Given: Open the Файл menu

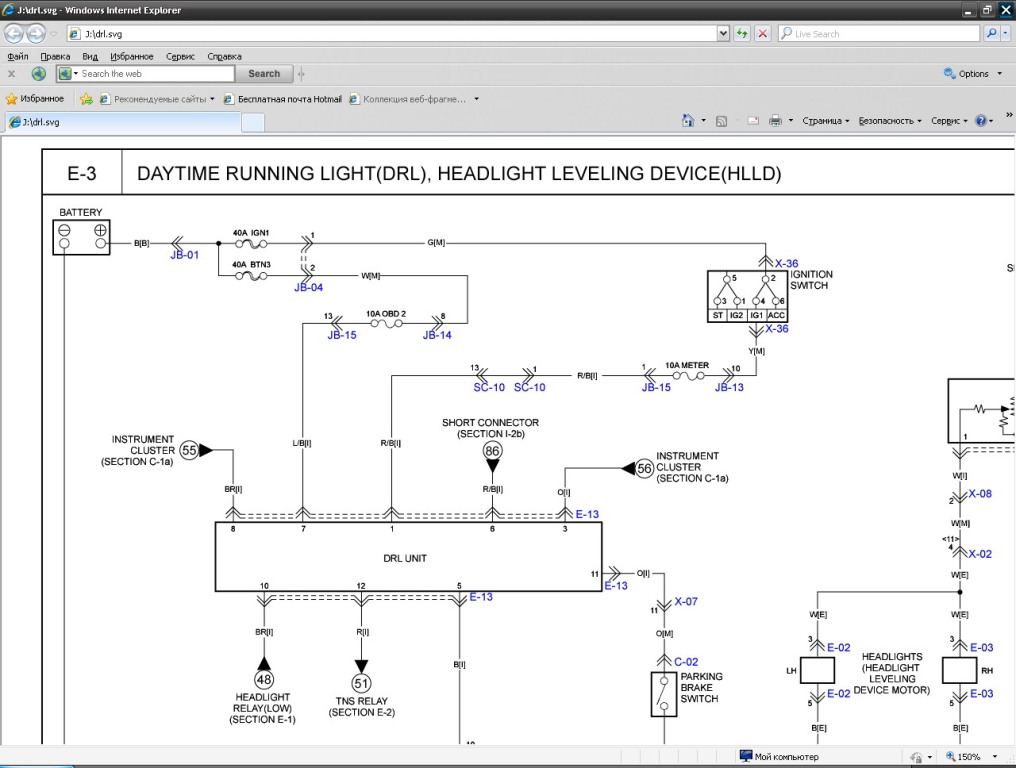Looking at the screenshot, I should click(17, 57).
